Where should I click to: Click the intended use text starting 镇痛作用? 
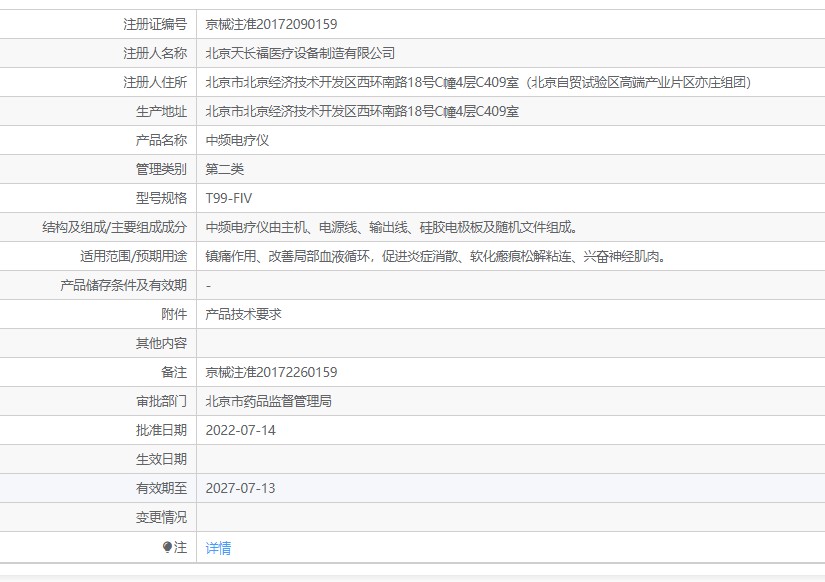pyautogui.click(x=436, y=256)
